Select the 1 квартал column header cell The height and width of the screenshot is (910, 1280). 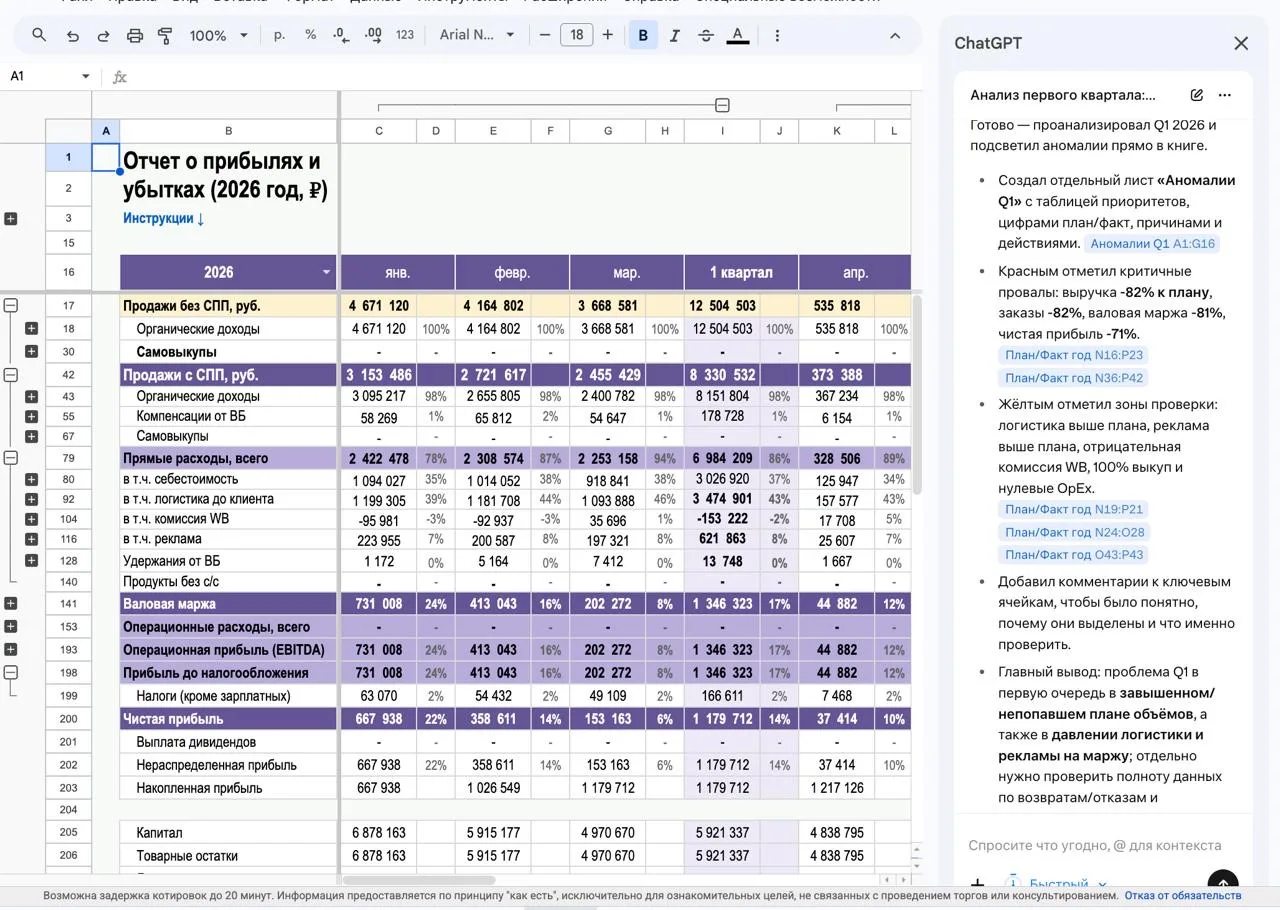click(741, 272)
